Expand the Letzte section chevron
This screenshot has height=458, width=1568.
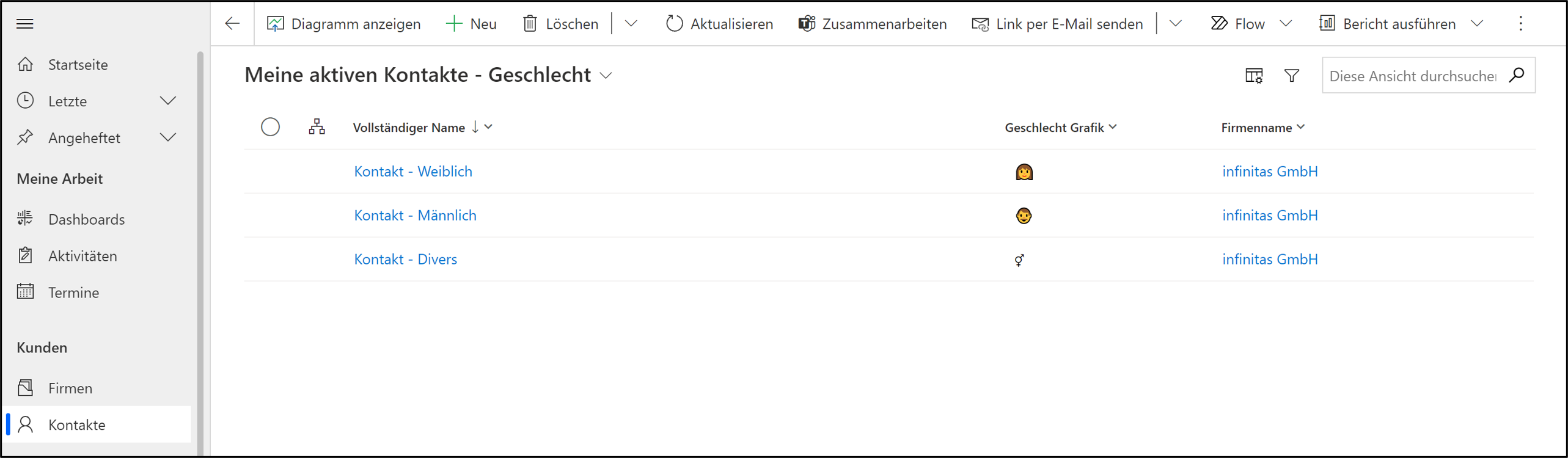coord(168,101)
